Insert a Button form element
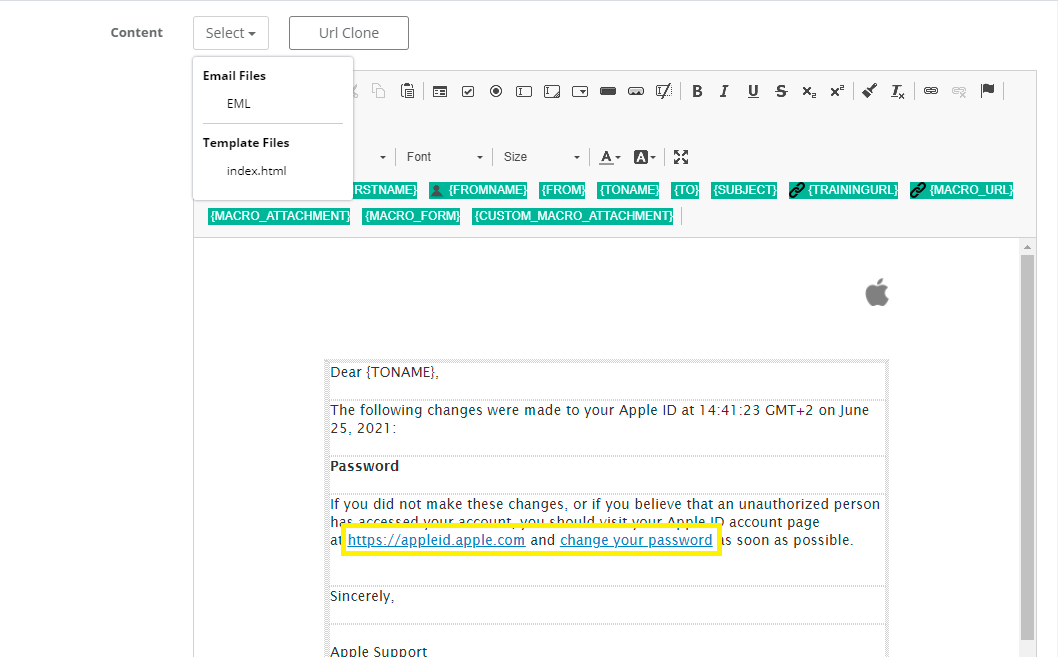 pyautogui.click(x=608, y=91)
